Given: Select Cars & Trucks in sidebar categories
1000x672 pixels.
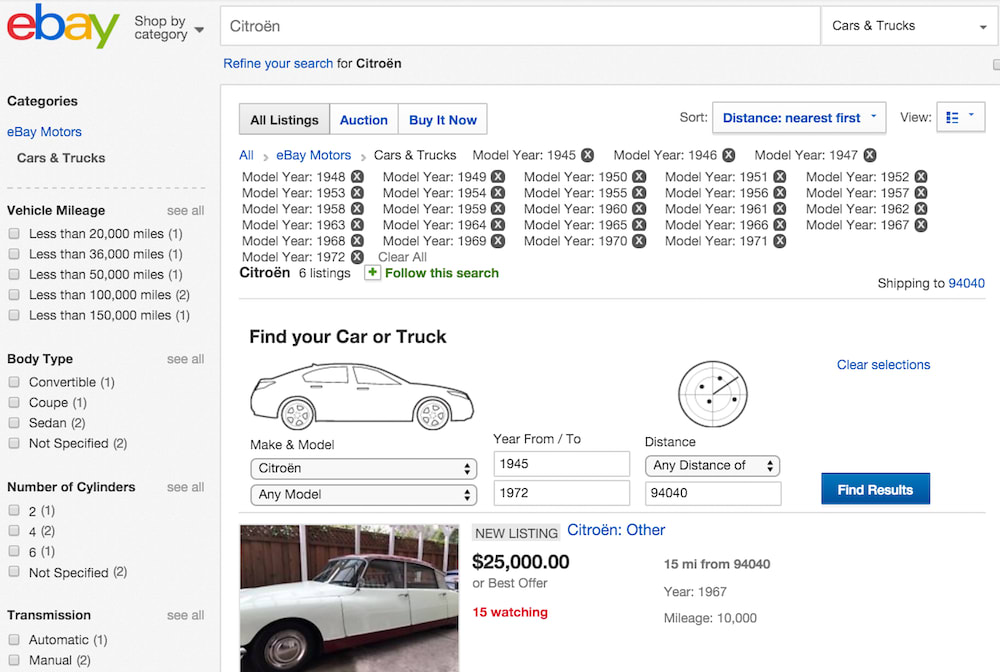Looking at the screenshot, I should click(61, 158).
